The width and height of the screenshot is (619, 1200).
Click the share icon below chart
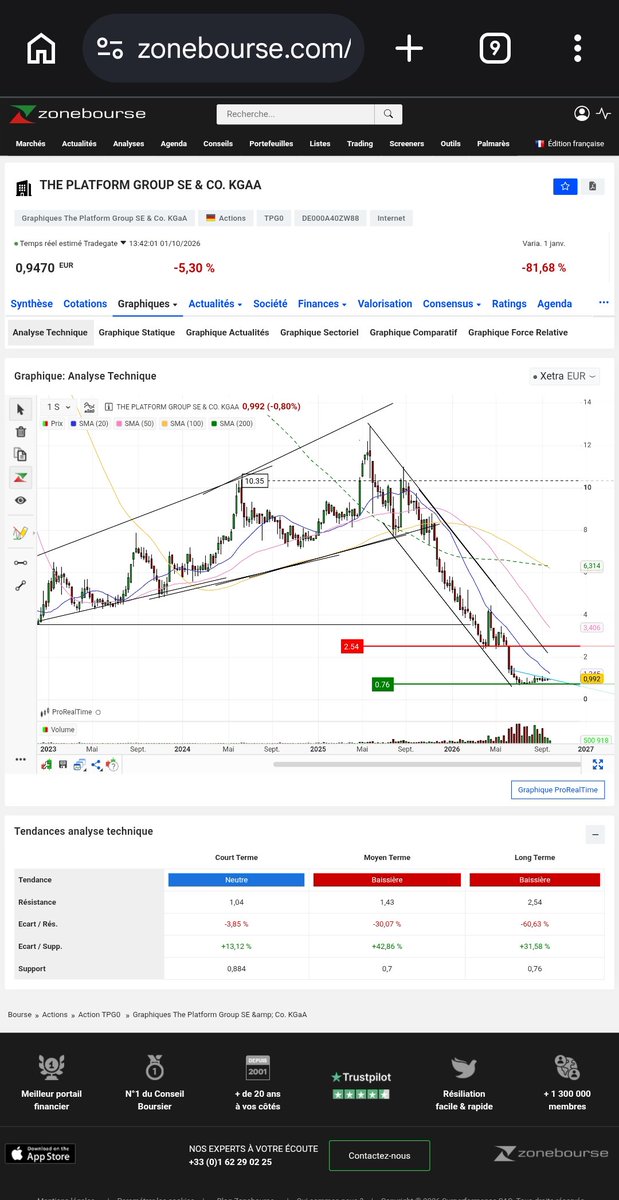96,765
